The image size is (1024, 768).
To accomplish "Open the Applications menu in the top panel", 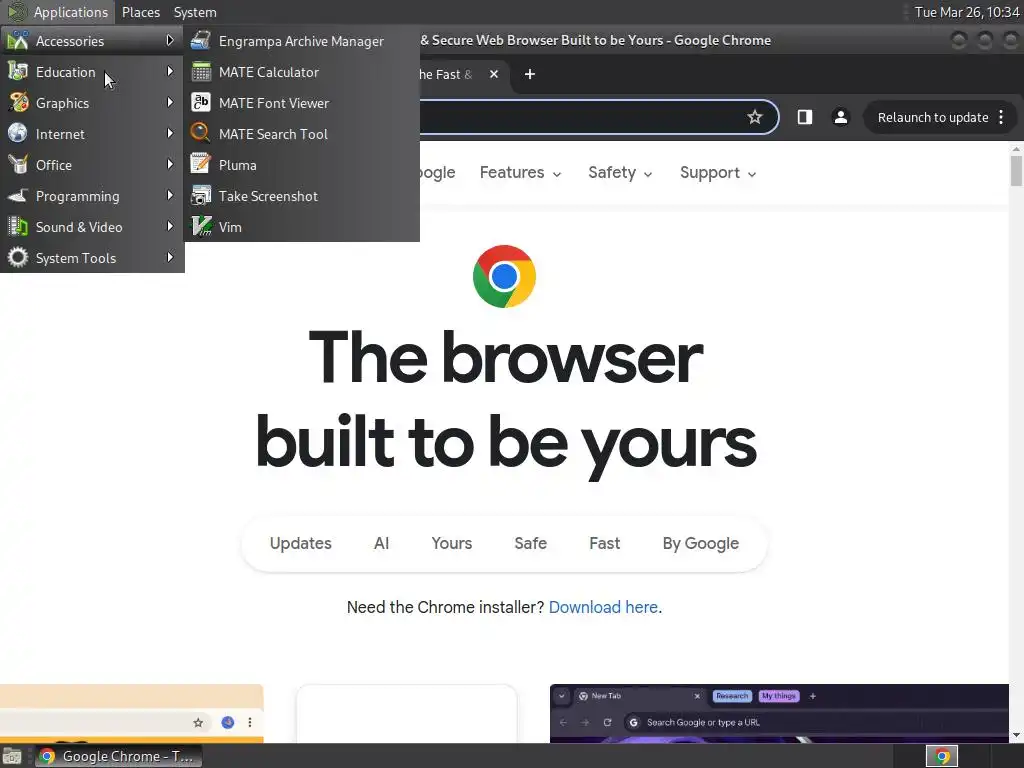I will [x=59, y=12].
